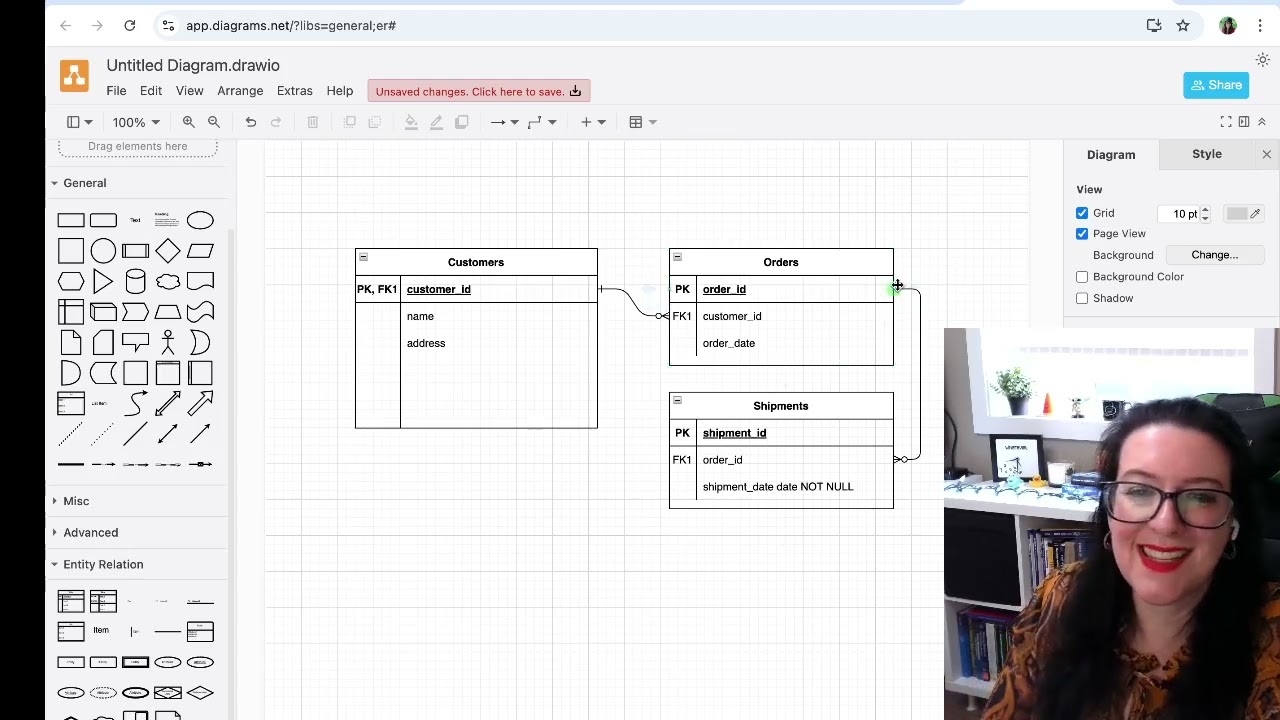The width and height of the screenshot is (1280, 720).
Task: Enable the Shadow checkbox
Action: (x=1082, y=298)
